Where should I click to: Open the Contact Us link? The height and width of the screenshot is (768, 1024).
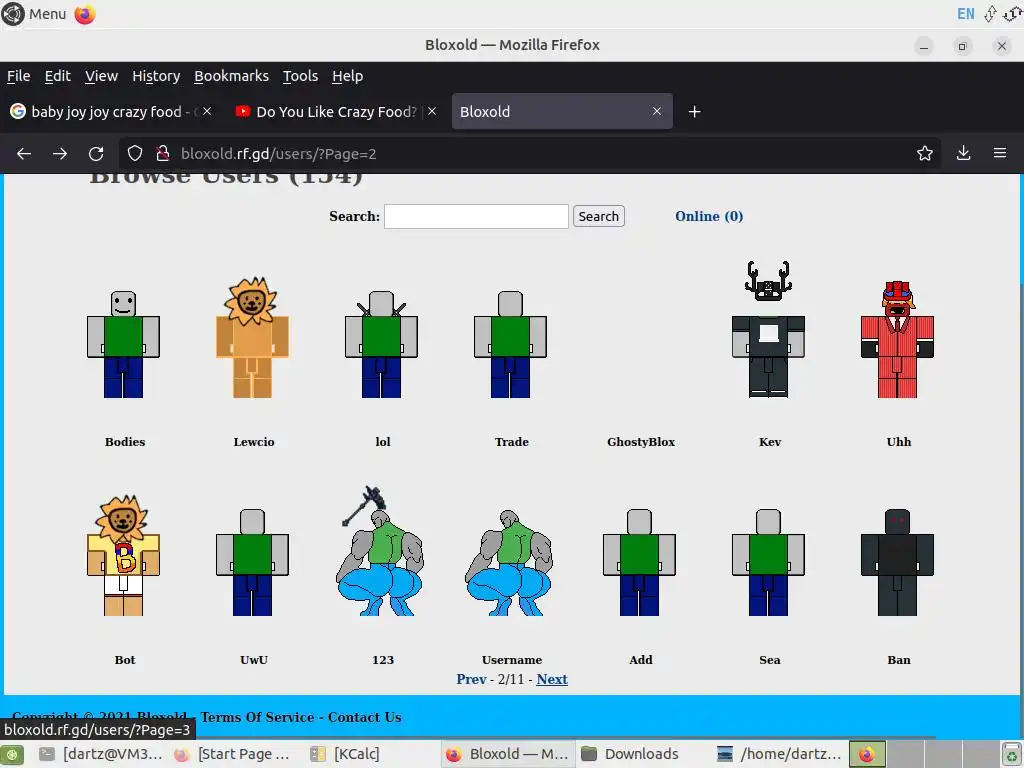pyautogui.click(x=364, y=717)
